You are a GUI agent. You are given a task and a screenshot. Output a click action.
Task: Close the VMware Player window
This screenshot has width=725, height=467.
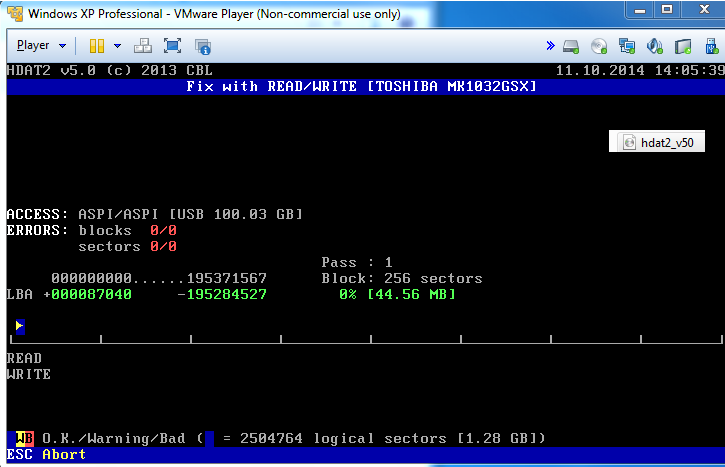coord(705,10)
